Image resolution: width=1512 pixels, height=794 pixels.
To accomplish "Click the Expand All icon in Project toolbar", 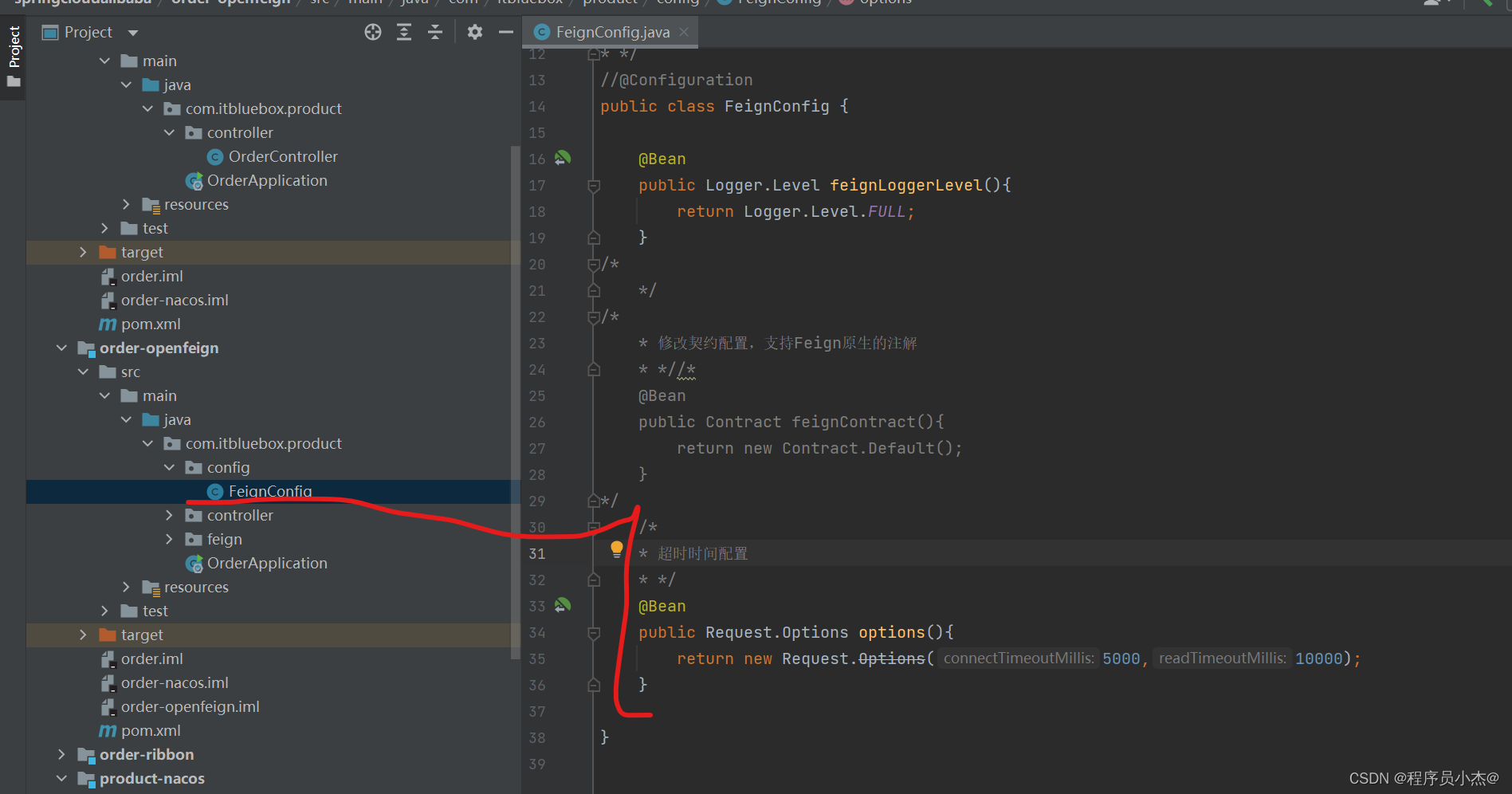I will point(404,32).
